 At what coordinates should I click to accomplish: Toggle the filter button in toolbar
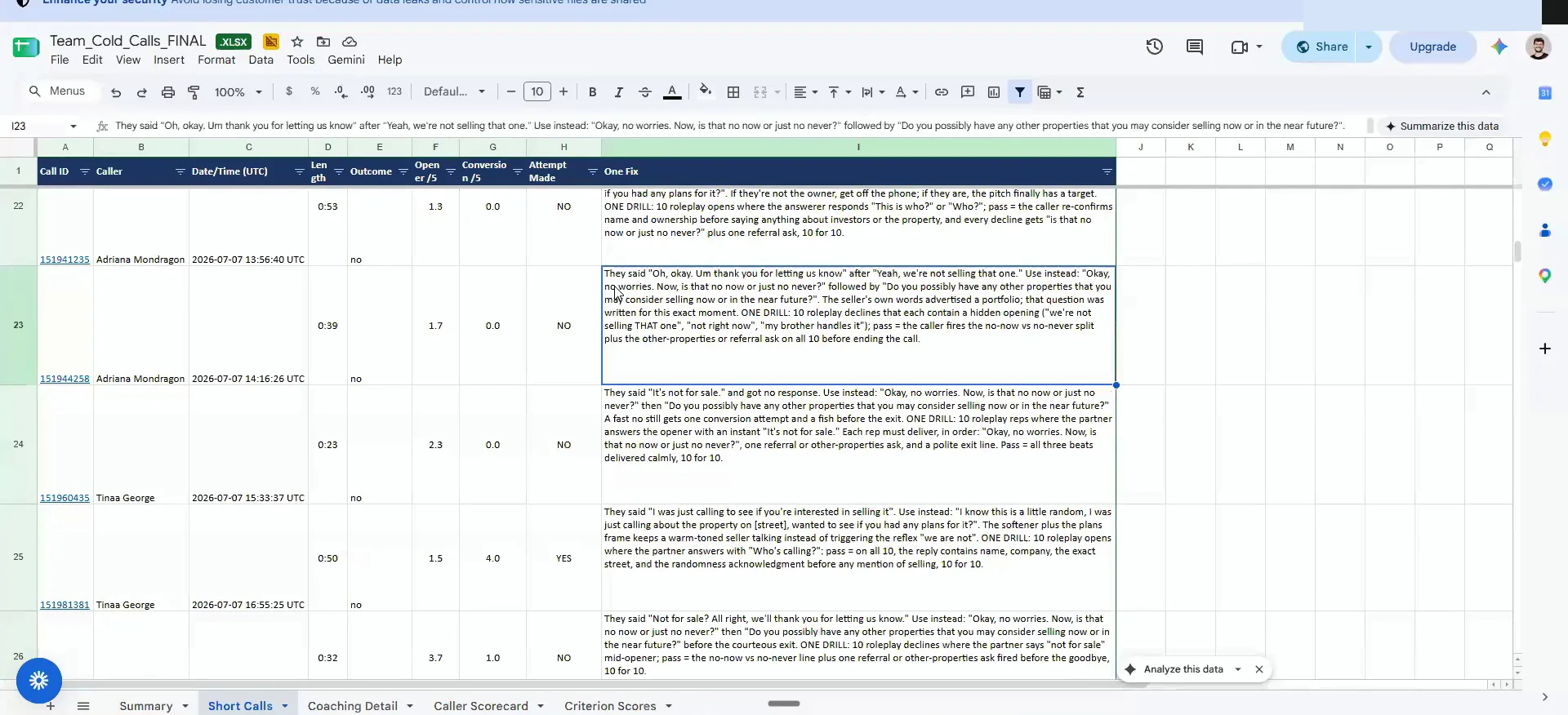(x=1020, y=92)
